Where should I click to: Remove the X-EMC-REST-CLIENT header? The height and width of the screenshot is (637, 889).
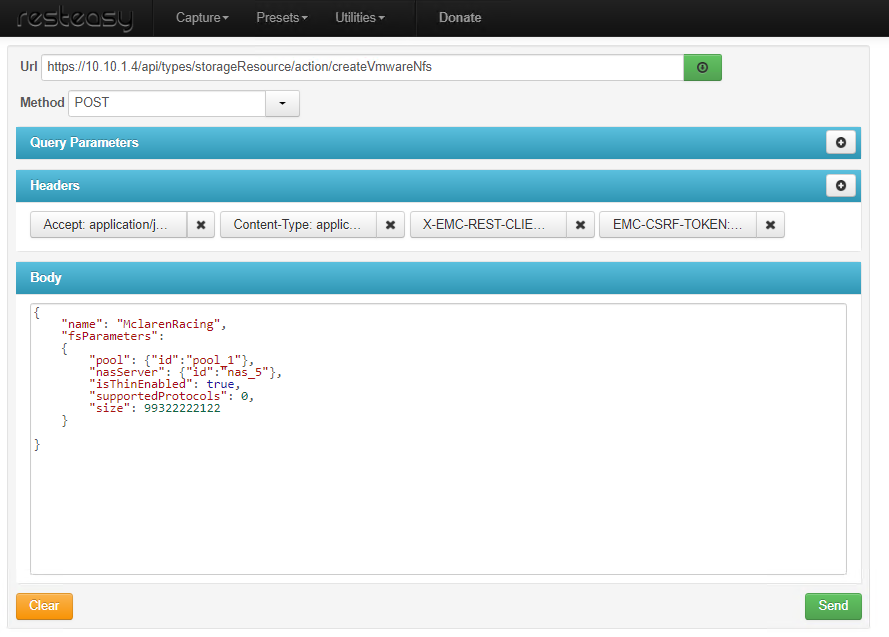(x=580, y=225)
